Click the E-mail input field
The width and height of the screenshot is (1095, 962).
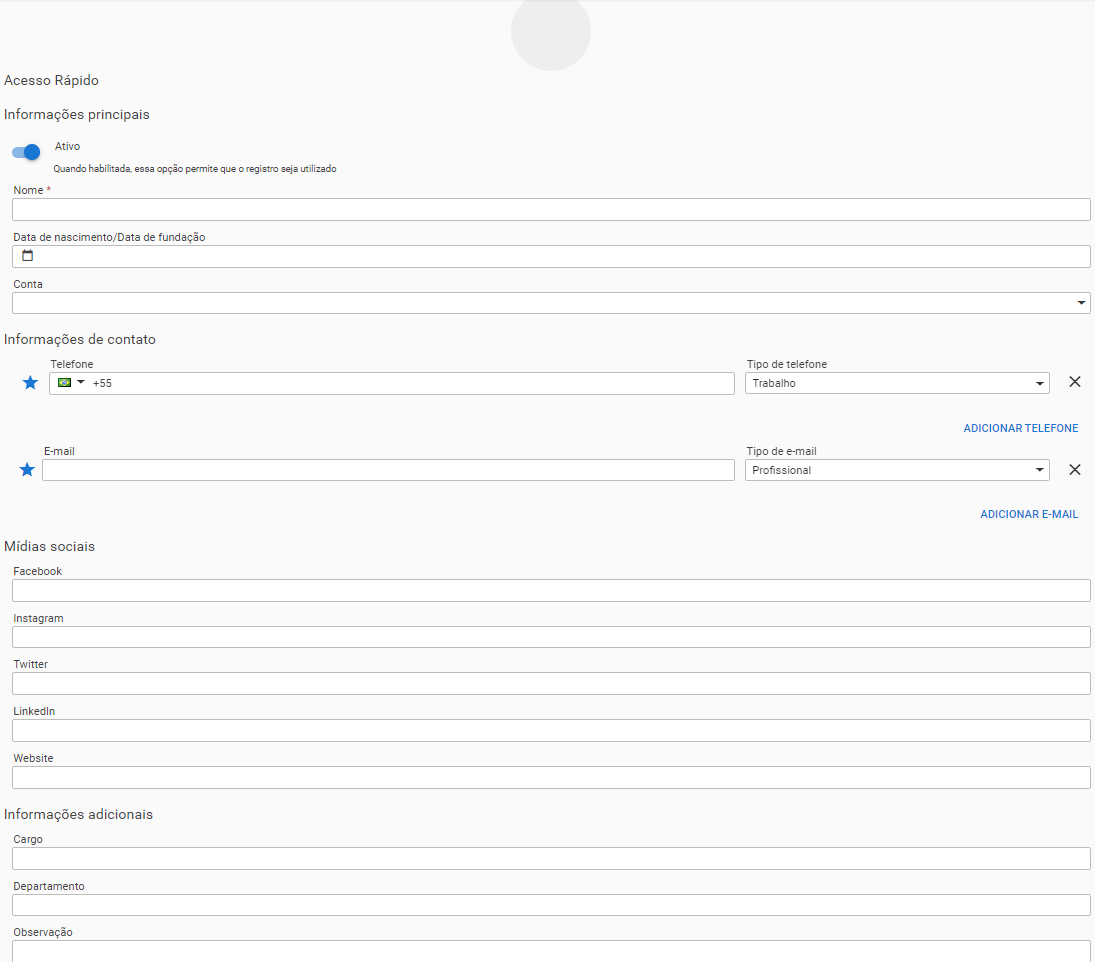(x=388, y=470)
